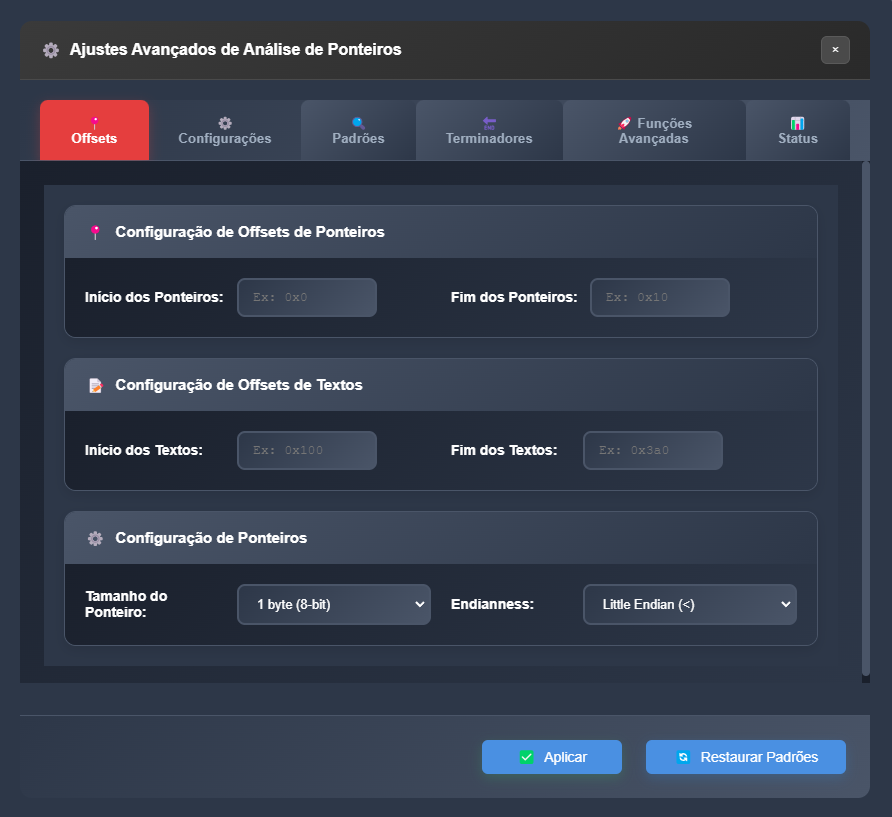Click the green checkmark icon on Aplicar

pyautogui.click(x=527, y=757)
